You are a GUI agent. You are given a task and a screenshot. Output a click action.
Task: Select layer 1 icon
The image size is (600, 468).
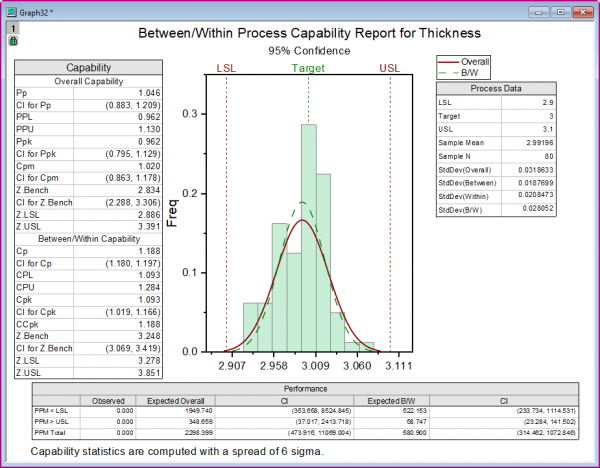tap(13, 28)
